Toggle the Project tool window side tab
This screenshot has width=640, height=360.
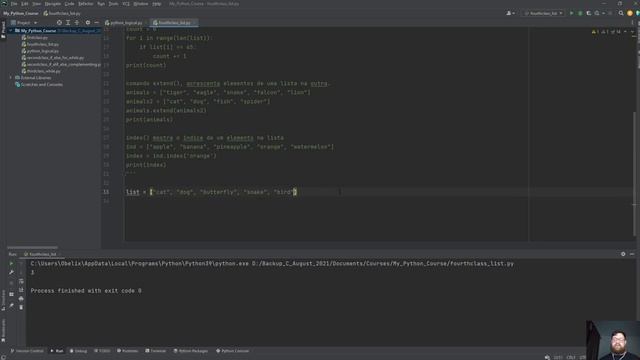click(3, 30)
